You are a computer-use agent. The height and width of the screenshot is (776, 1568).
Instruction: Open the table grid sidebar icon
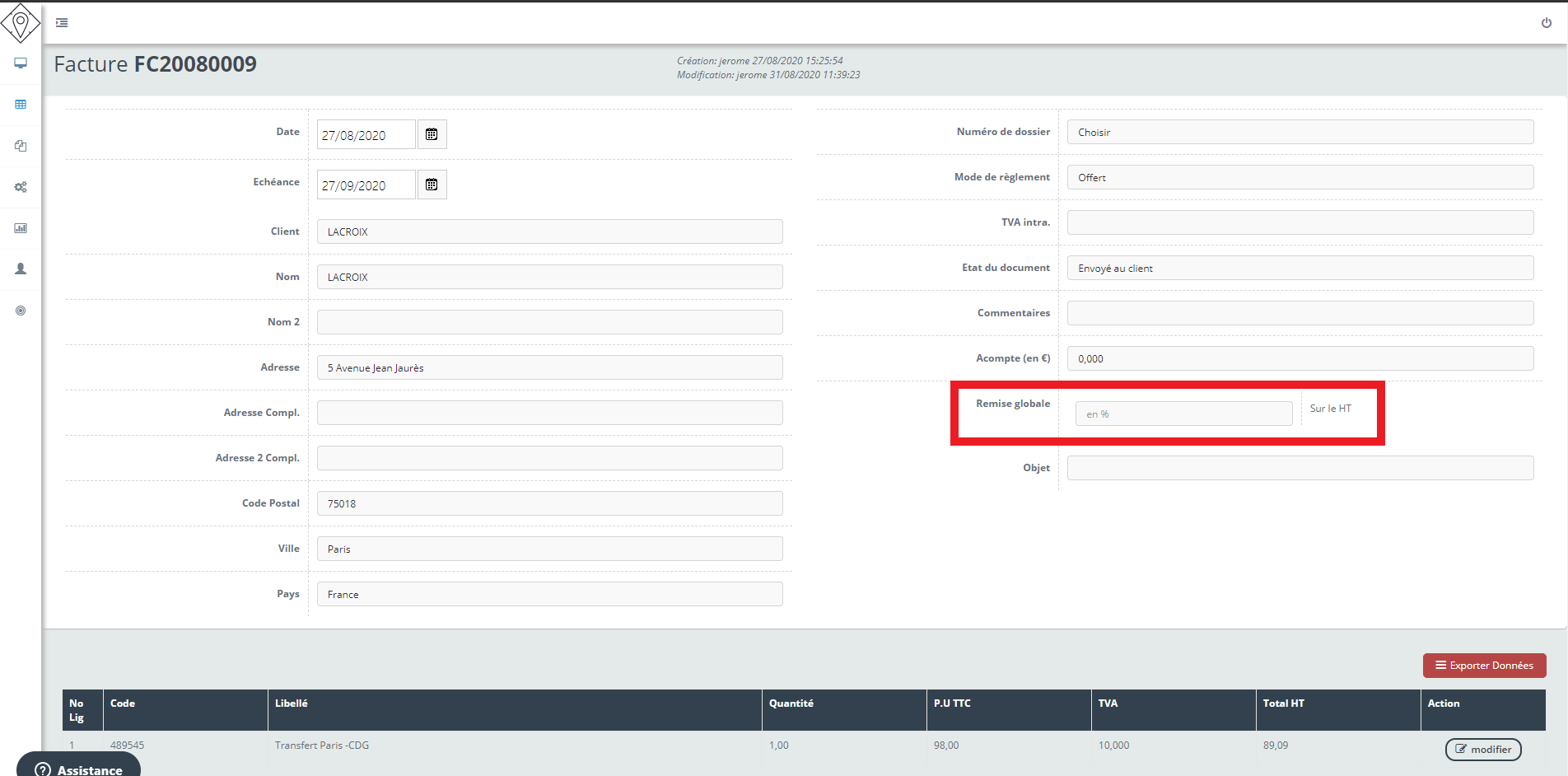[x=21, y=105]
